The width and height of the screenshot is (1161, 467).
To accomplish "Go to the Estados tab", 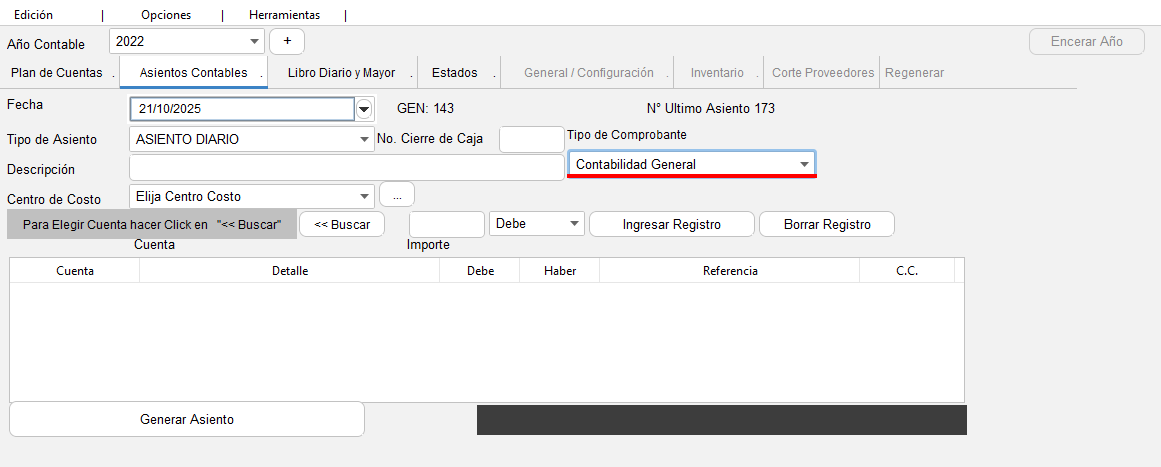I will click(454, 73).
